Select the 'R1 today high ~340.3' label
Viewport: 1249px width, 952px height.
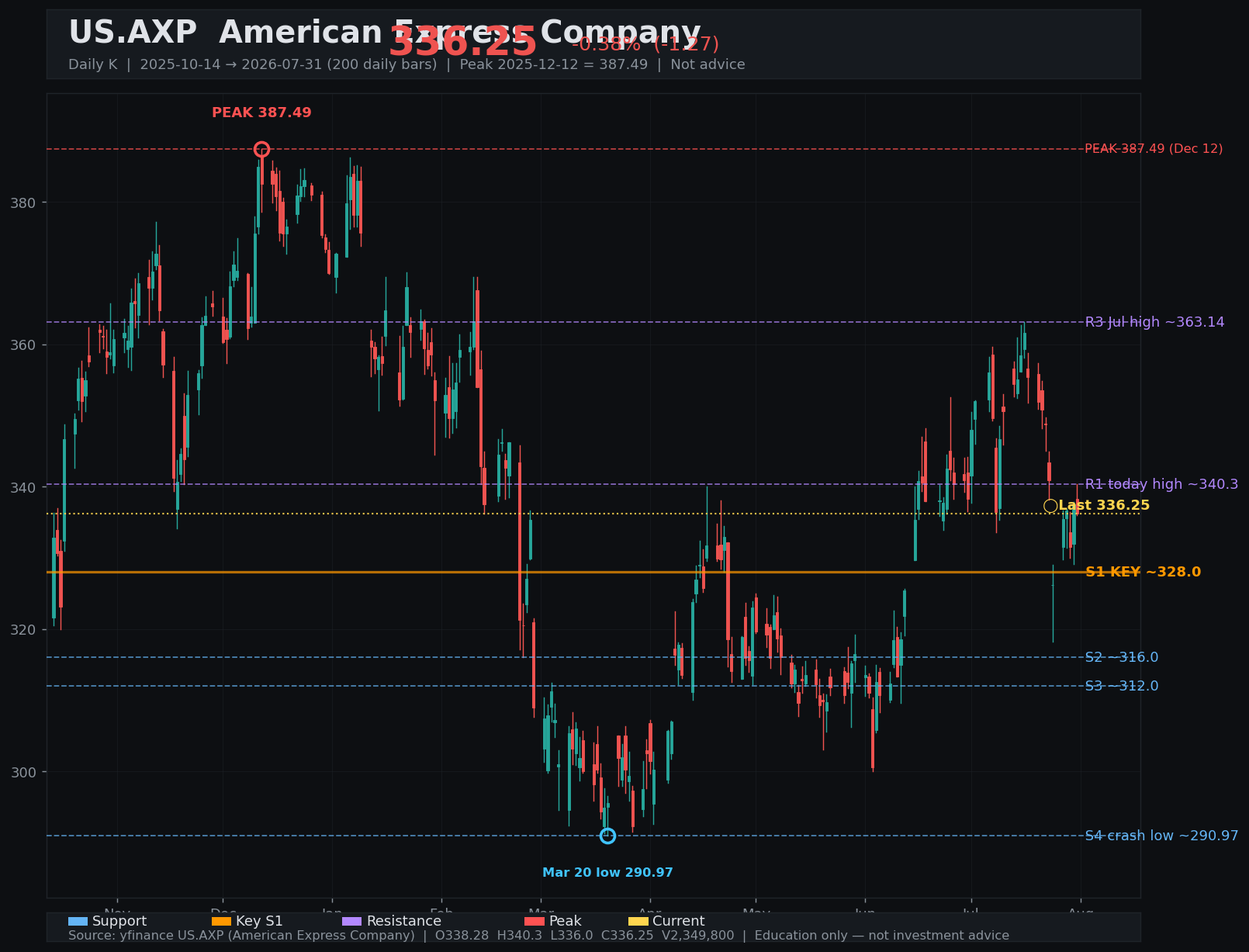[1161, 484]
